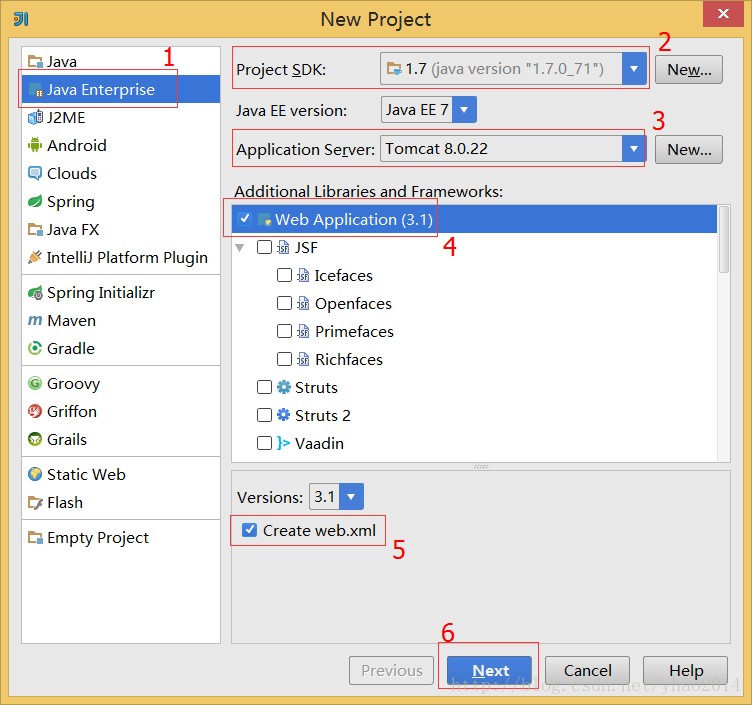752x705 pixels.
Task: Click the Grails icon
Action: (x=35, y=439)
